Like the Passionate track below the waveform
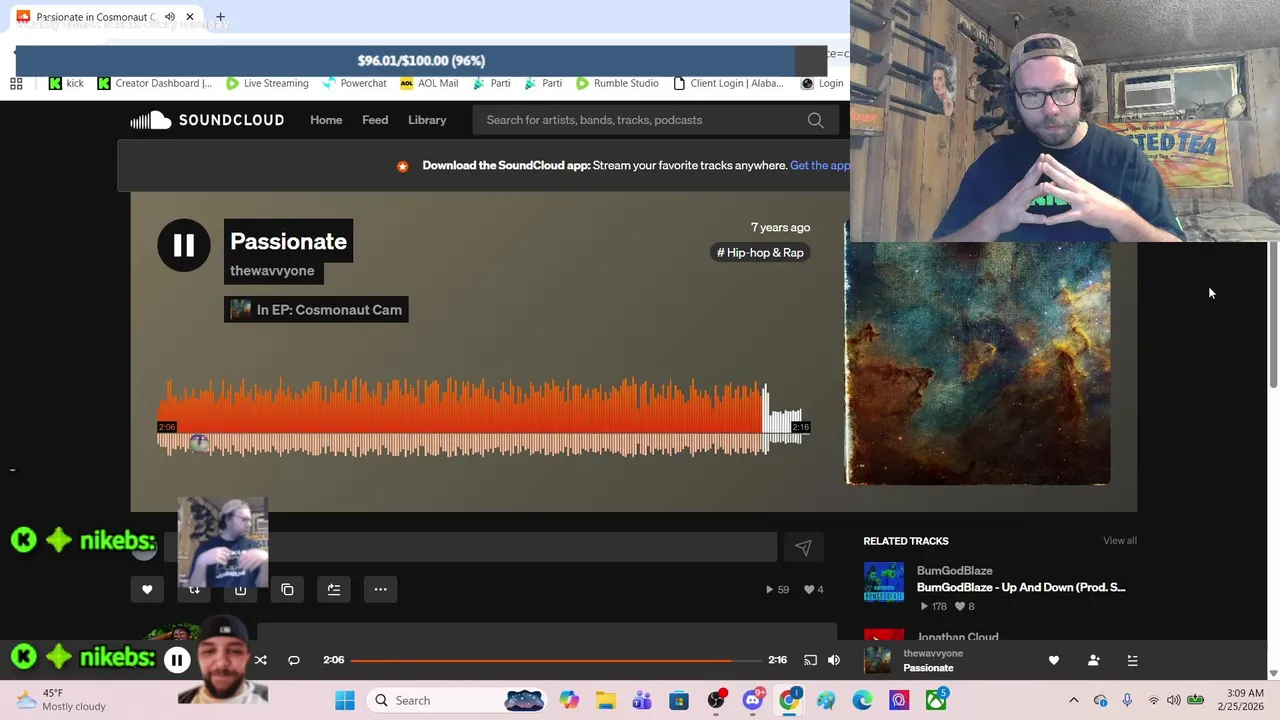This screenshot has height=720, width=1280. click(147, 589)
